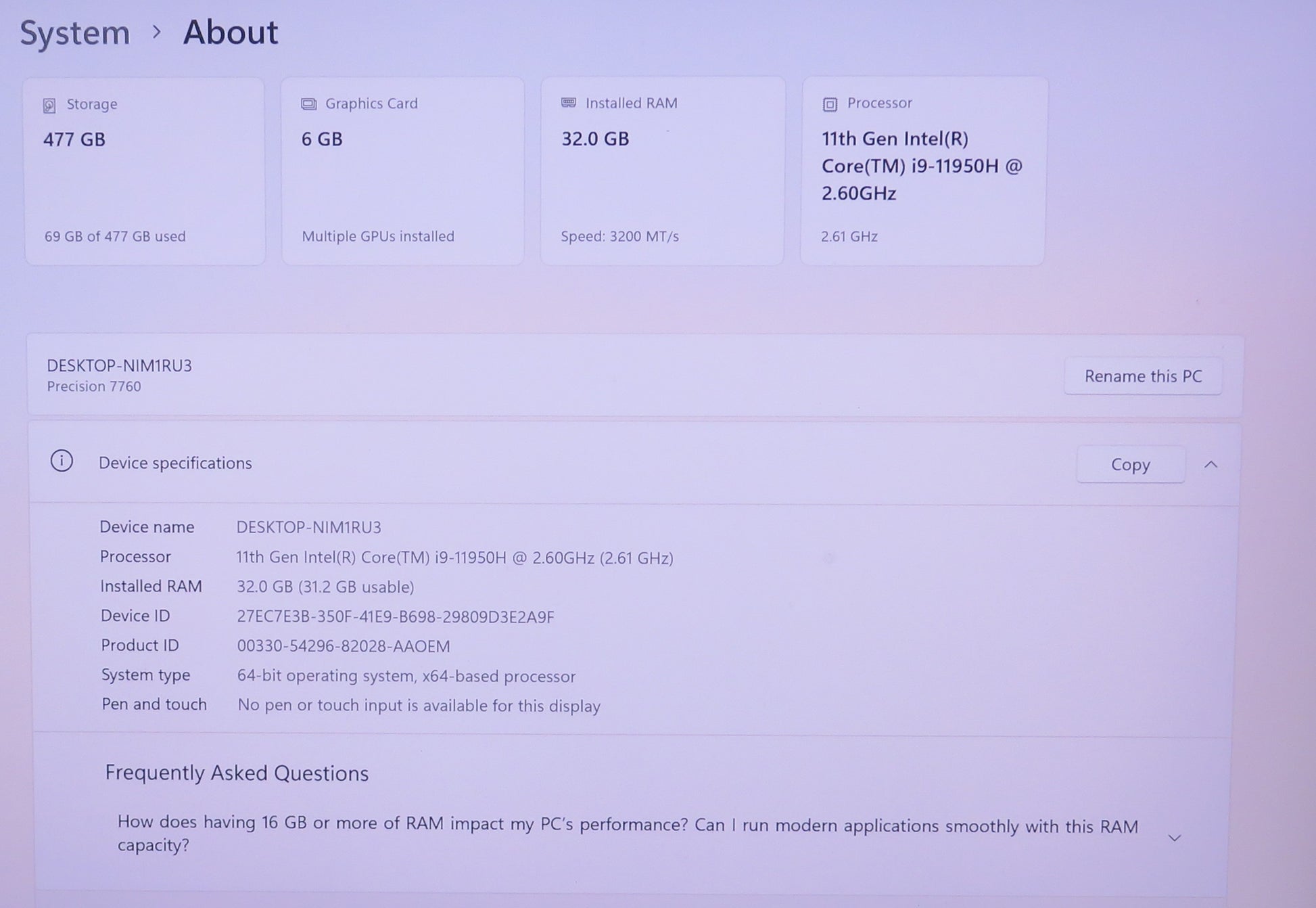Open the Storage 477 GB card
The width and height of the screenshot is (1316, 908).
145,171
